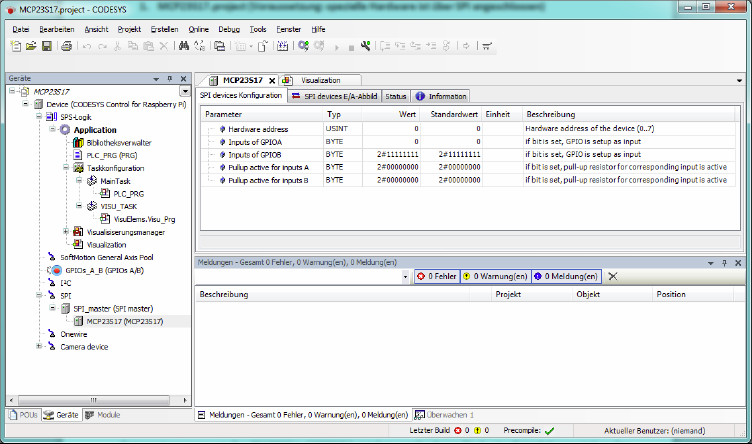Open a project with the folder icon
This screenshot has height=444, width=752.
[31, 46]
